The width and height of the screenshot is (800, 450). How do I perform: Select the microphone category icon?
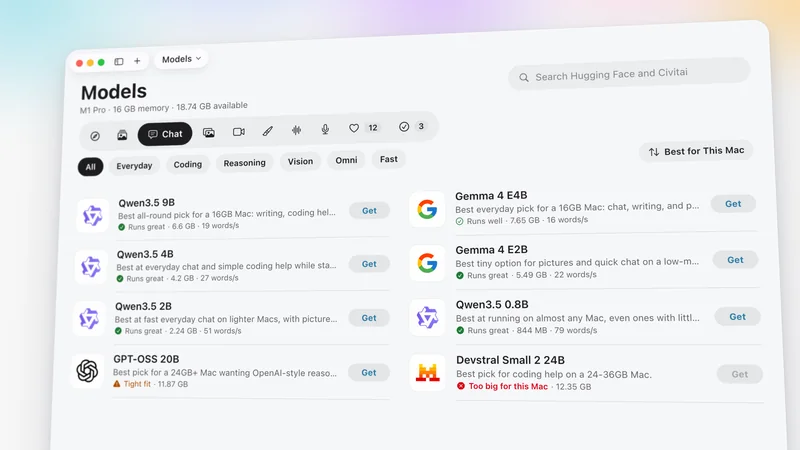click(325, 129)
